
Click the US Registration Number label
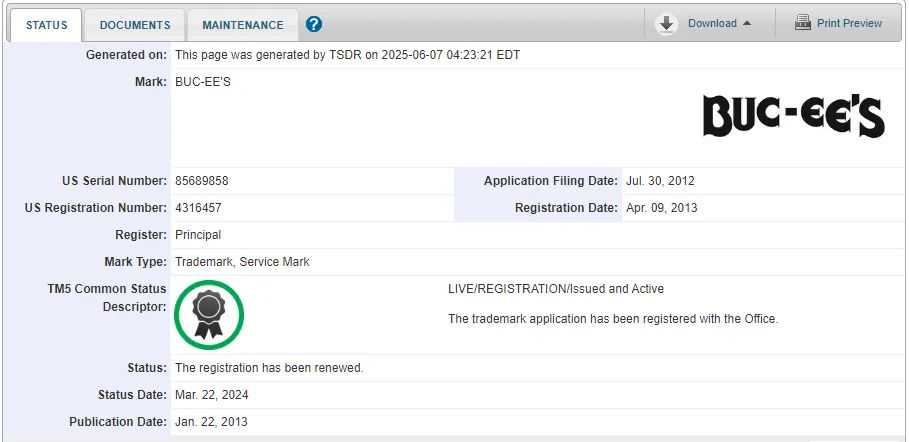click(96, 208)
